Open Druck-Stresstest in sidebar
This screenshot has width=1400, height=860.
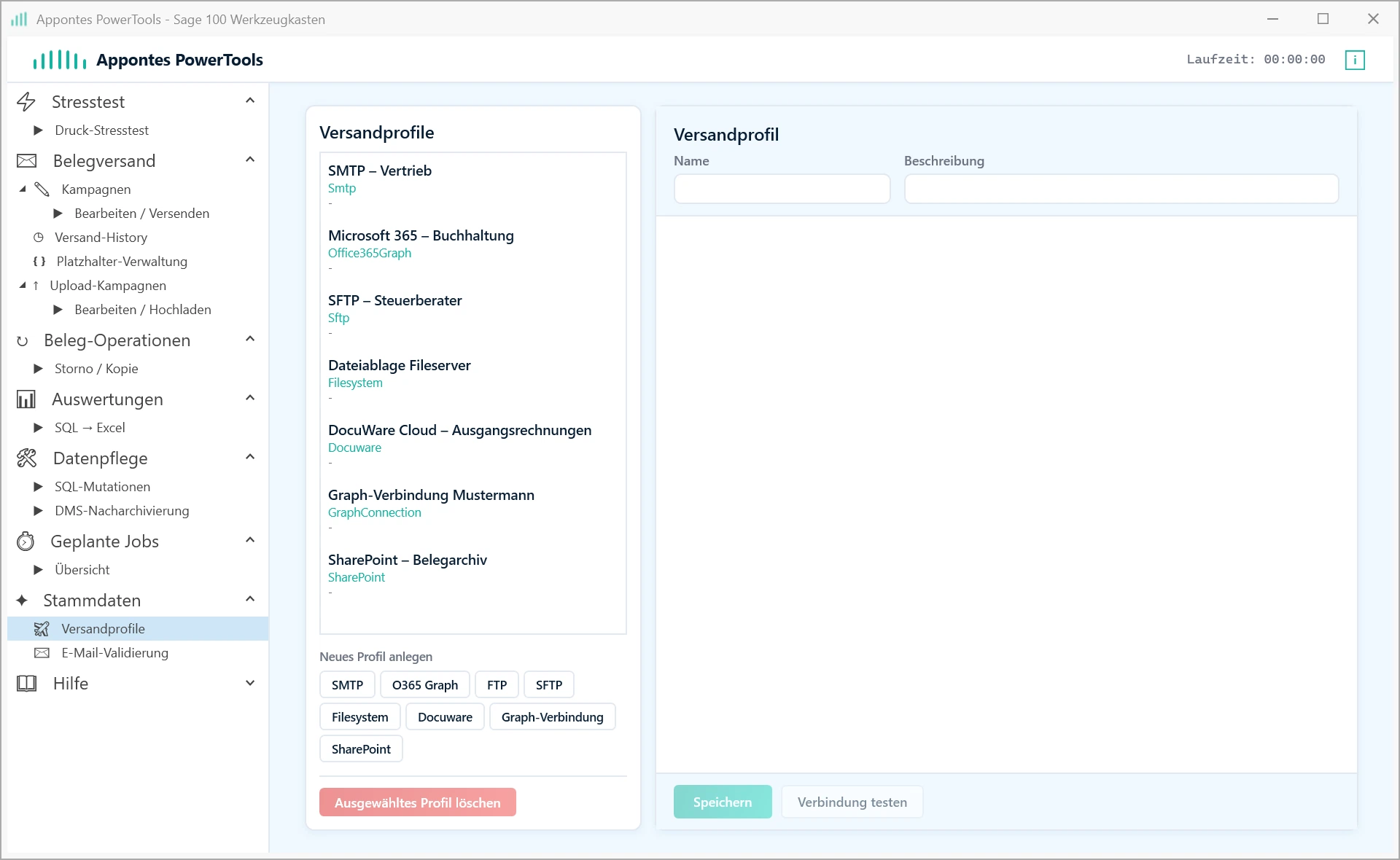101,130
